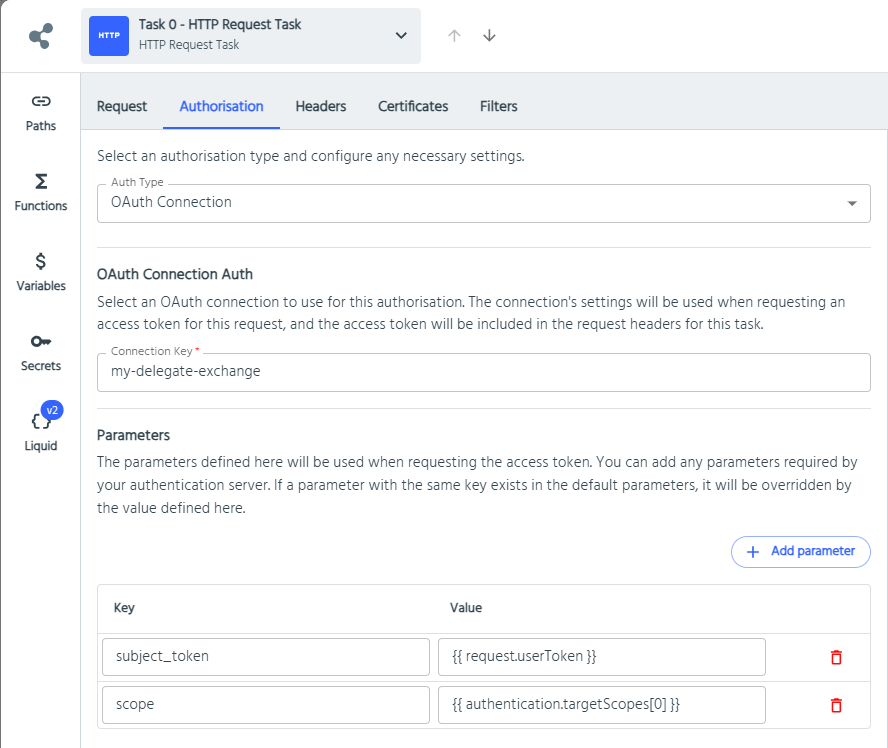This screenshot has width=888, height=748.
Task: Open the Functions sidebar section
Action: tap(41, 193)
